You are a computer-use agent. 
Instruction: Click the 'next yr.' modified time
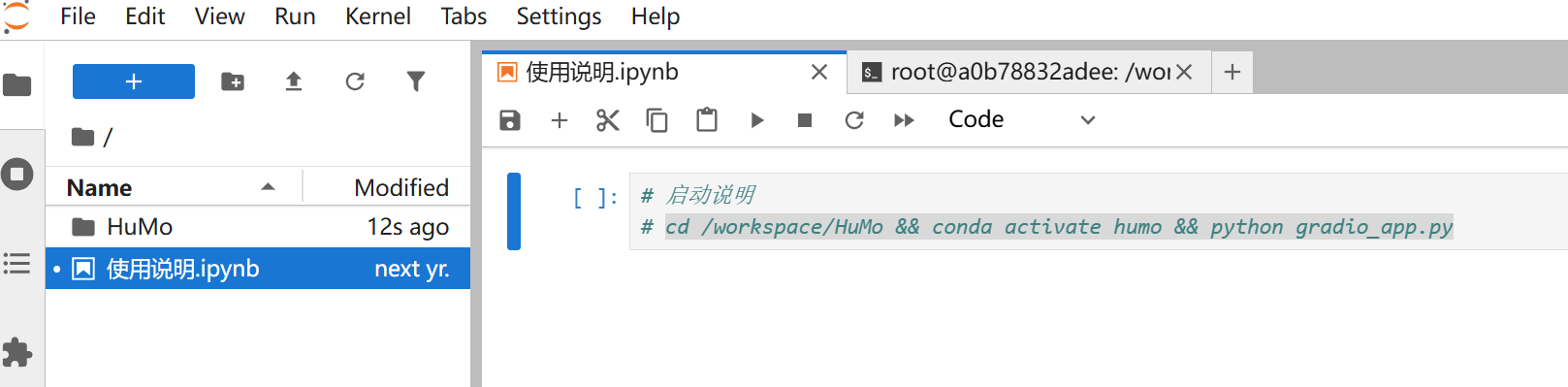point(412,269)
